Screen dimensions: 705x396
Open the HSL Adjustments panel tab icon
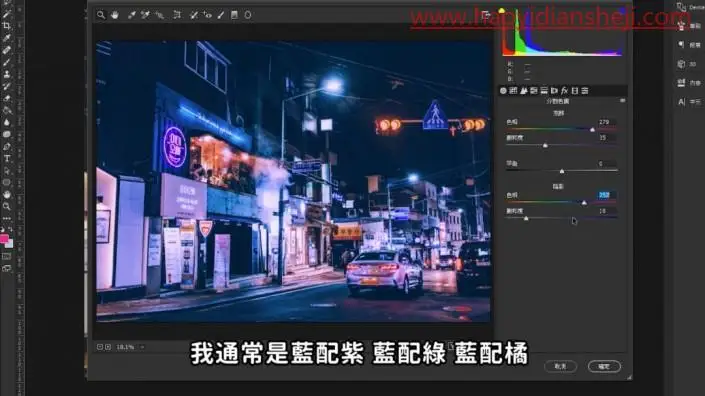point(534,91)
